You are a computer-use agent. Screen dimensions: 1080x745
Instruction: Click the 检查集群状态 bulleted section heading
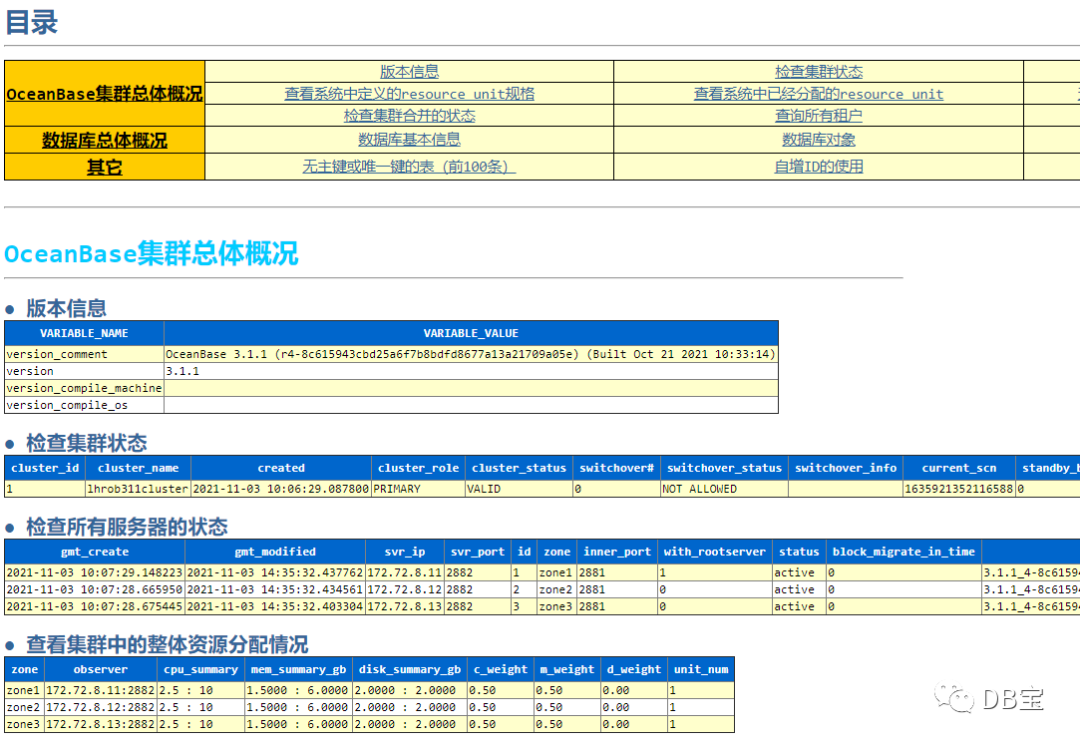pos(87,443)
